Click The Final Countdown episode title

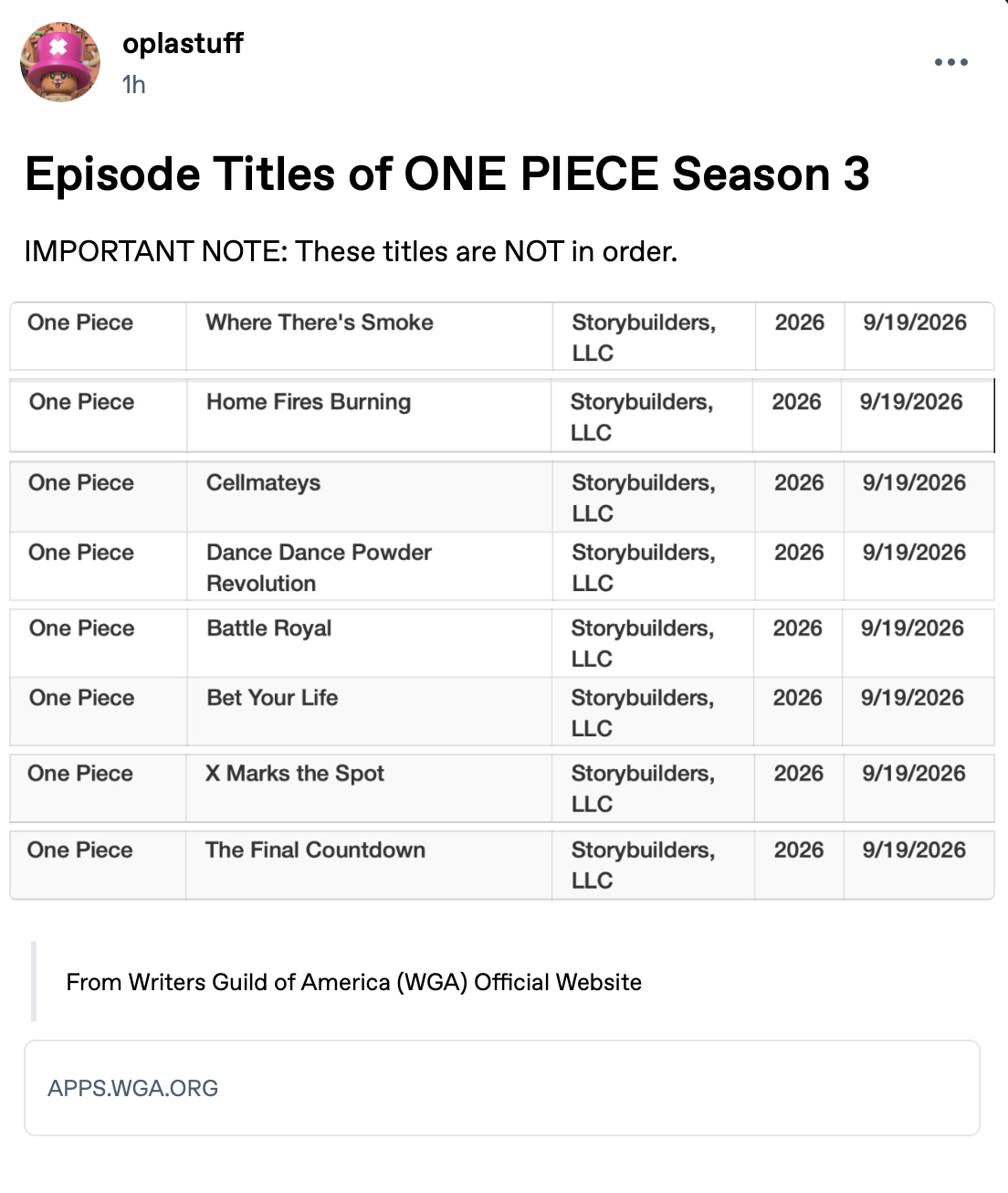pos(315,850)
